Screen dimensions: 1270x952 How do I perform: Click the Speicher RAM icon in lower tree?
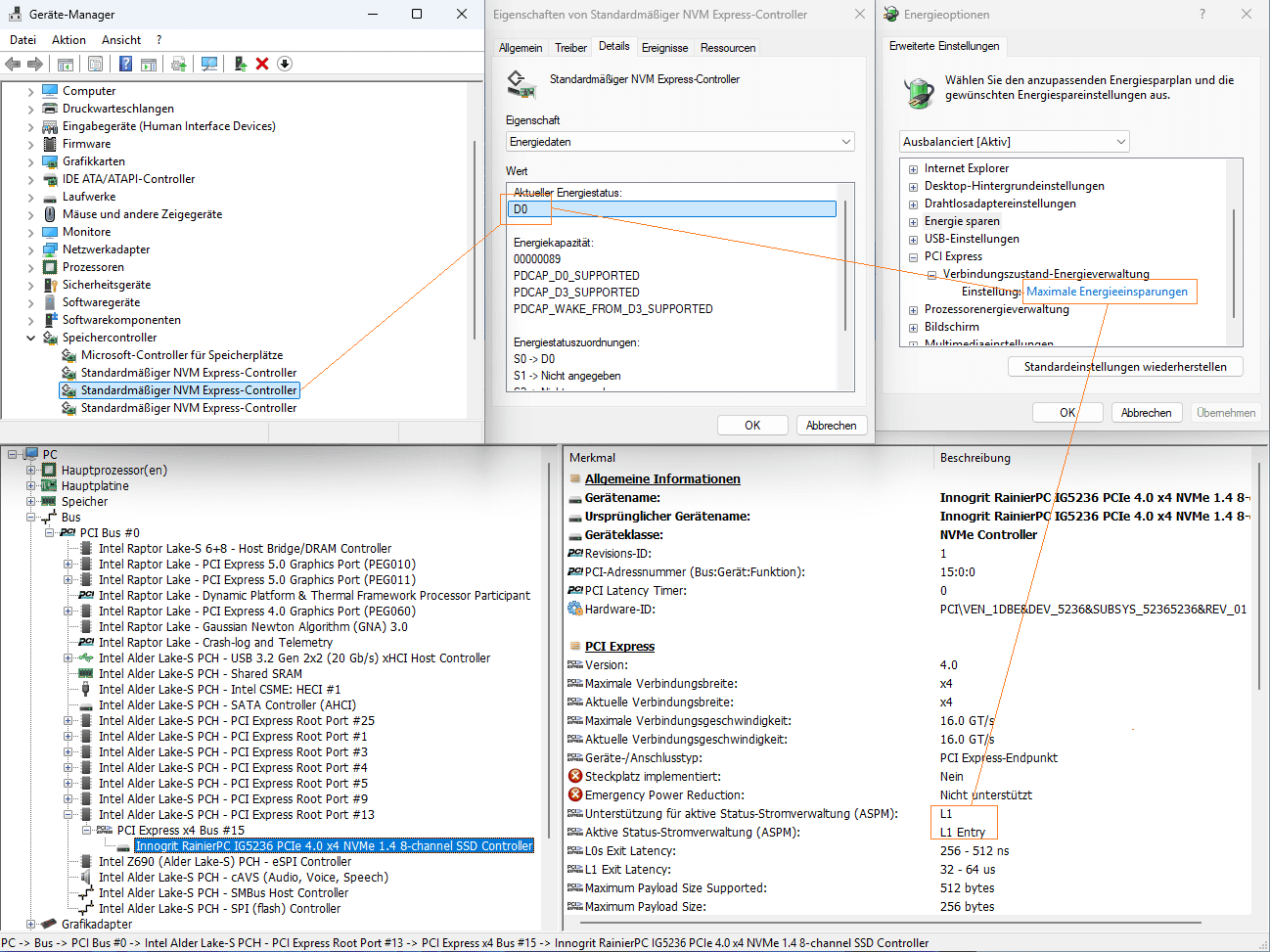click(49, 501)
